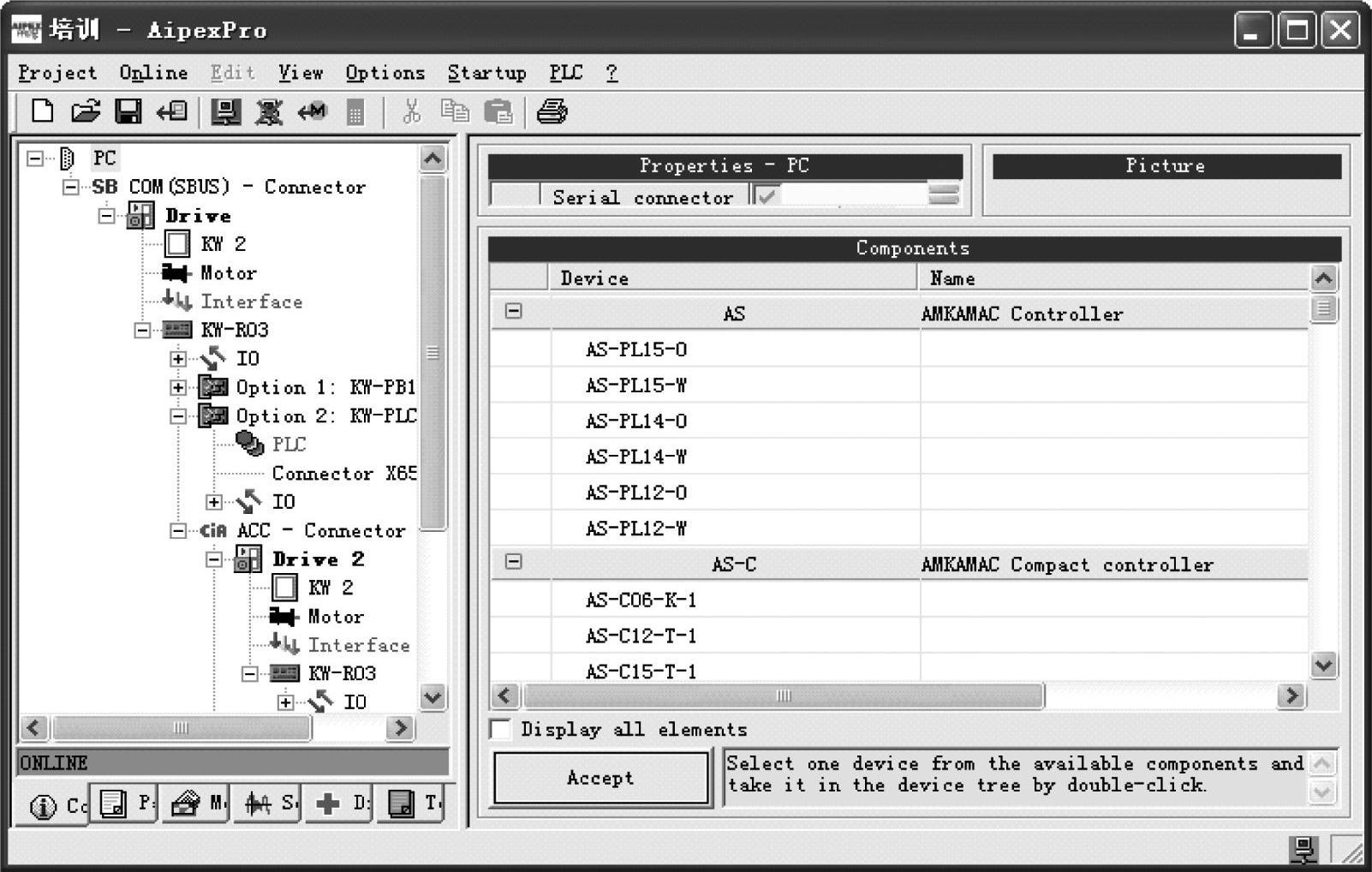Click the SB icon of COM (SBUS) Connector
The height and width of the screenshot is (872, 1372).
pyautogui.click(x=104, y=187)
